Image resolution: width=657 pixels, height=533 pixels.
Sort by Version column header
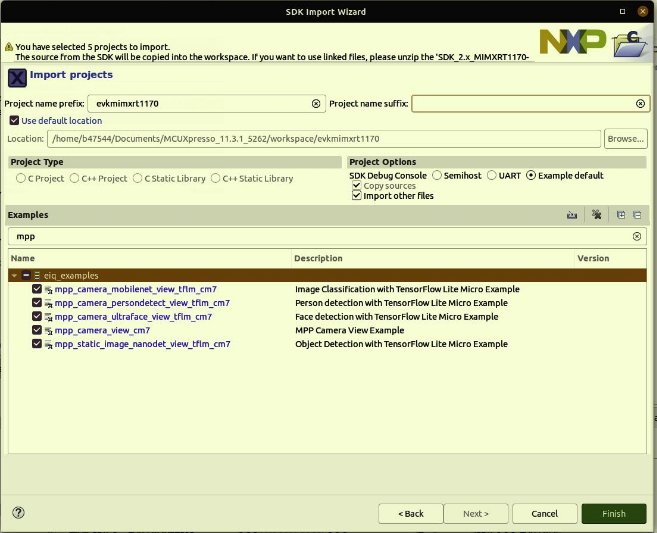point(610,258)
